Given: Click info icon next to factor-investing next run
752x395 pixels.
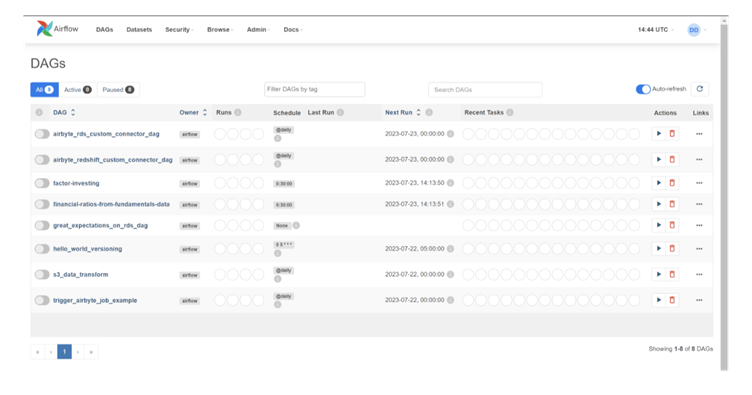Looking at the screenshot, I should 450,183.
